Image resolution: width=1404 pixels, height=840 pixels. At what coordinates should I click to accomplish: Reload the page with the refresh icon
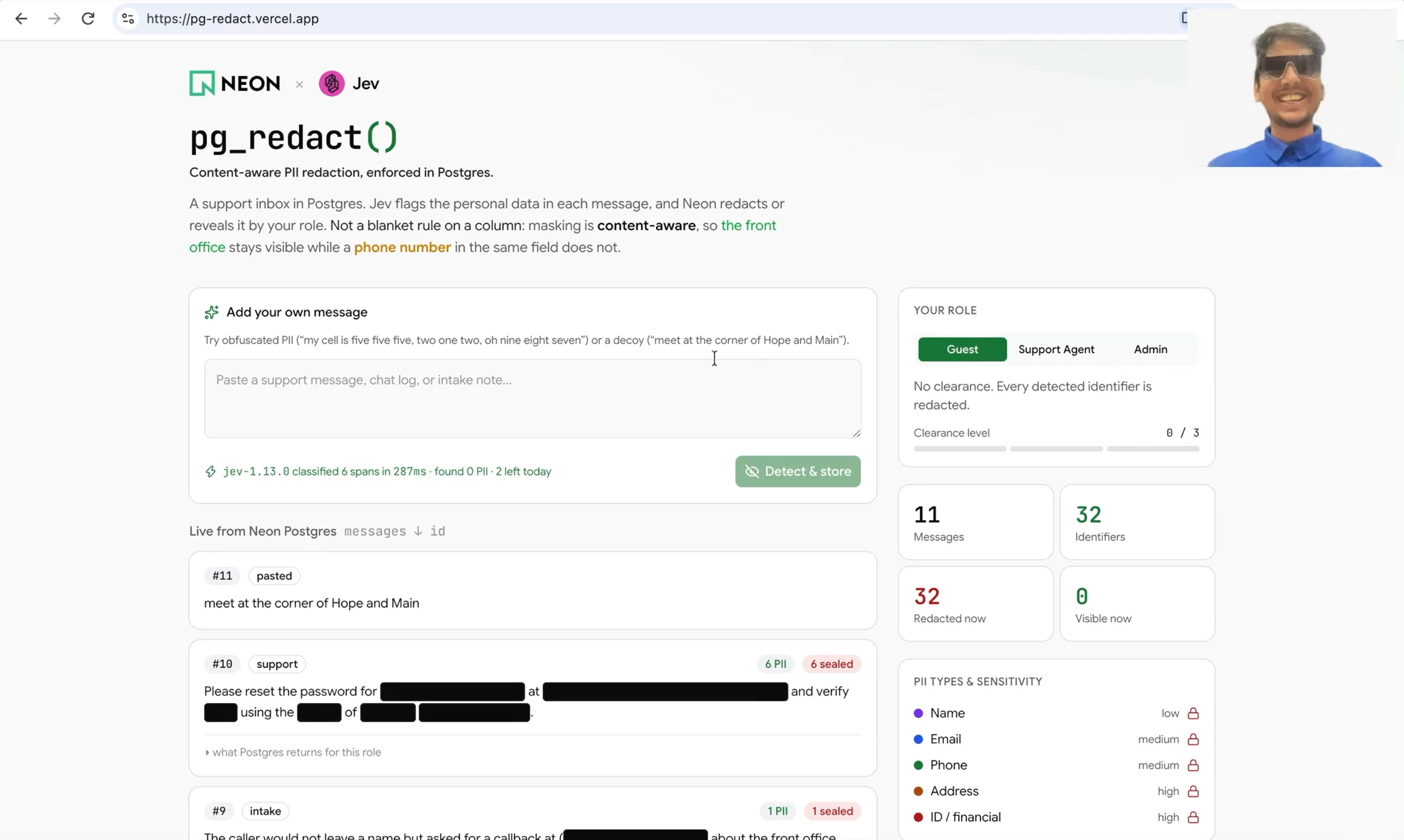point(88,18)
